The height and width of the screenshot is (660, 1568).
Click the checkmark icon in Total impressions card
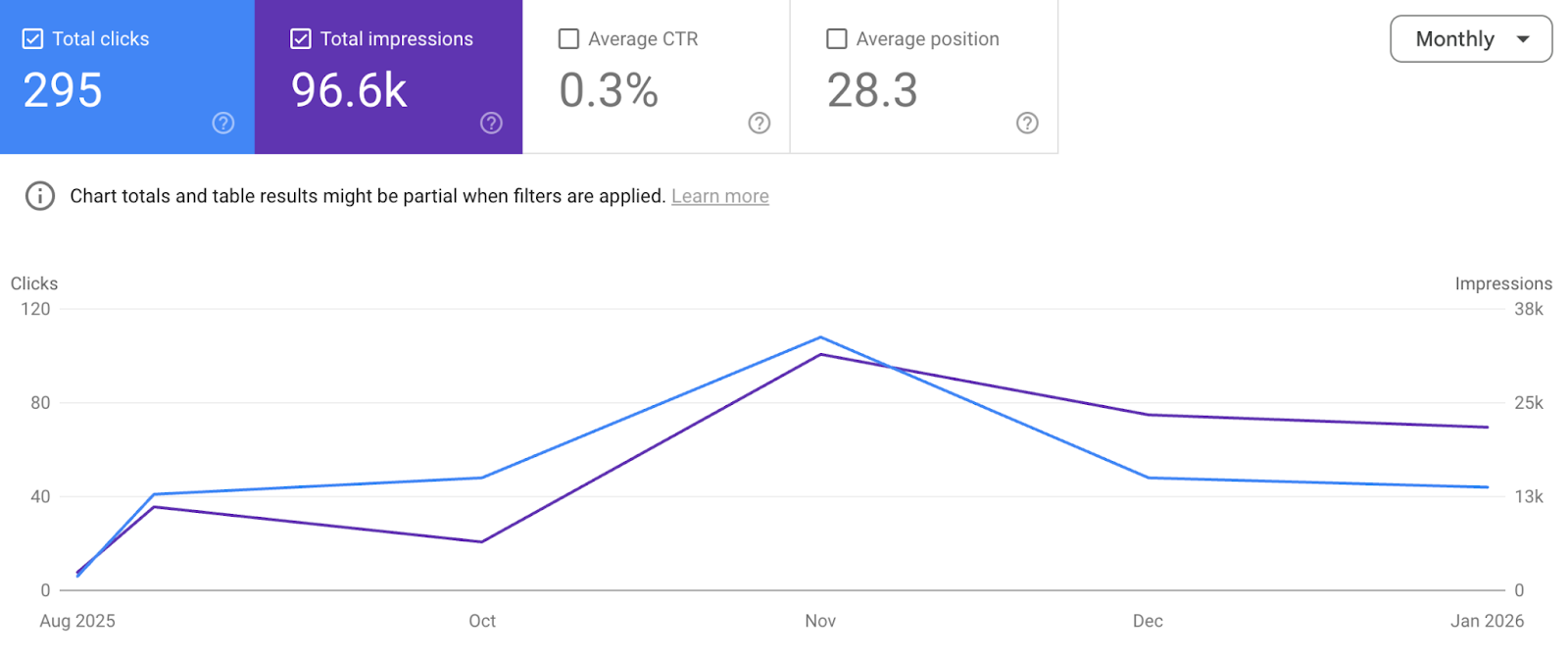(300, 38)
